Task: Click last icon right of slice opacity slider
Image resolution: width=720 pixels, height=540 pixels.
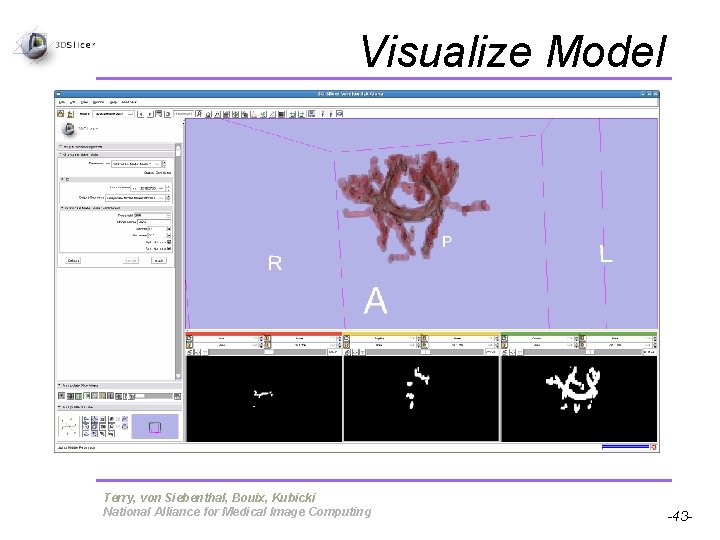Action: [x=178, y=396]
